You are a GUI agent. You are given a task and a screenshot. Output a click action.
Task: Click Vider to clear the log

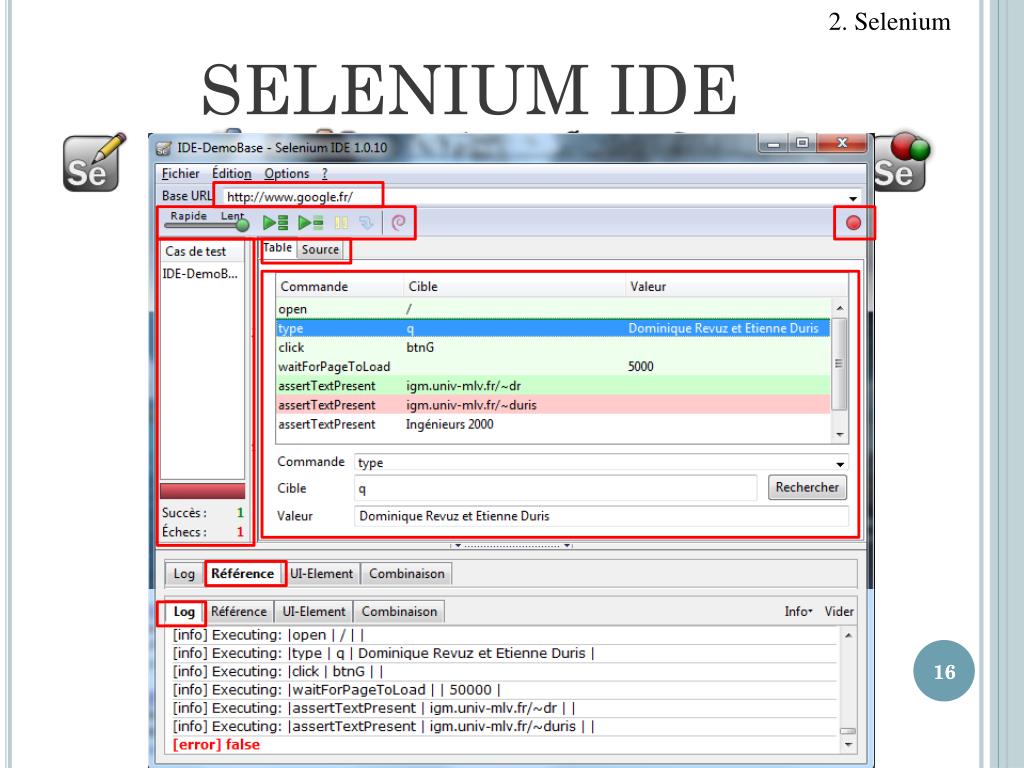[839, 611]
